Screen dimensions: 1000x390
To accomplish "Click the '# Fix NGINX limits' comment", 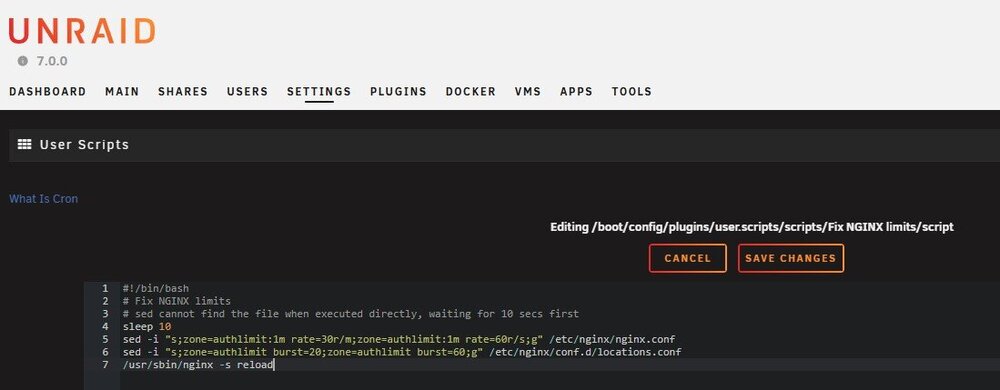I will (x=177, y=301).
